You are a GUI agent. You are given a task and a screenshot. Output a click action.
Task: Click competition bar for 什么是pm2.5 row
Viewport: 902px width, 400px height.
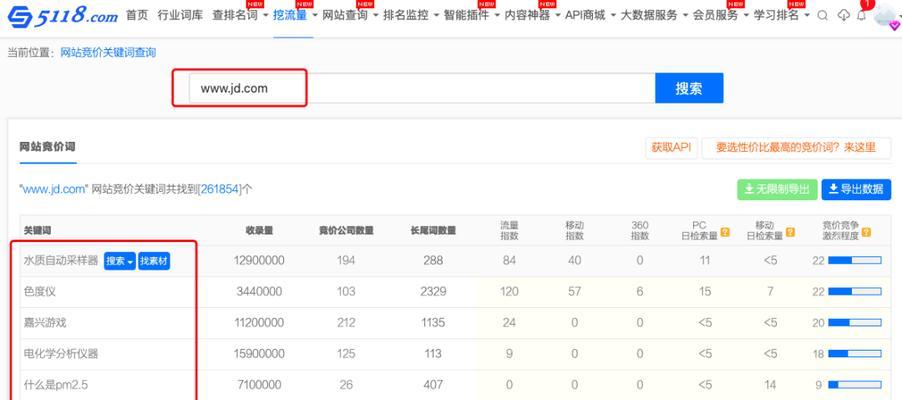click(x=855, y=385)
